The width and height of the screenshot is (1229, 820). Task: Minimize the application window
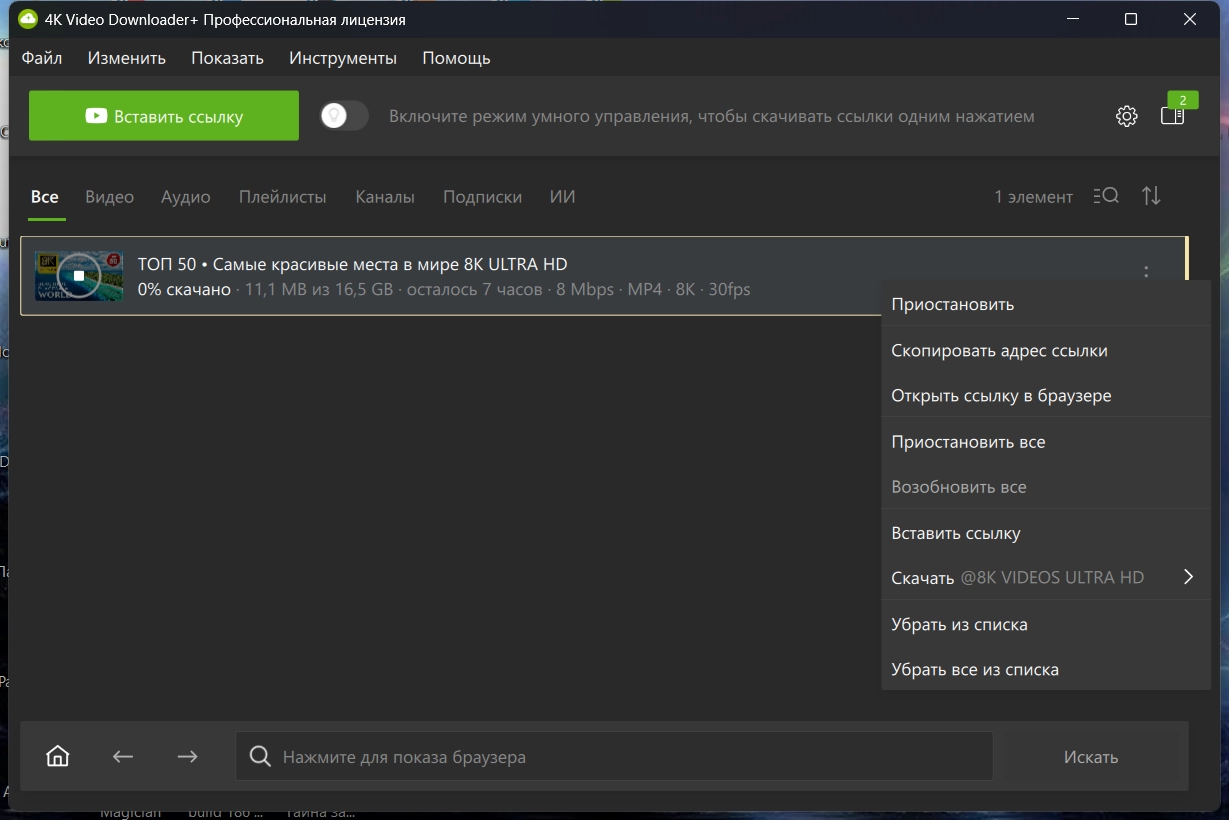(x=1072, y=19)
